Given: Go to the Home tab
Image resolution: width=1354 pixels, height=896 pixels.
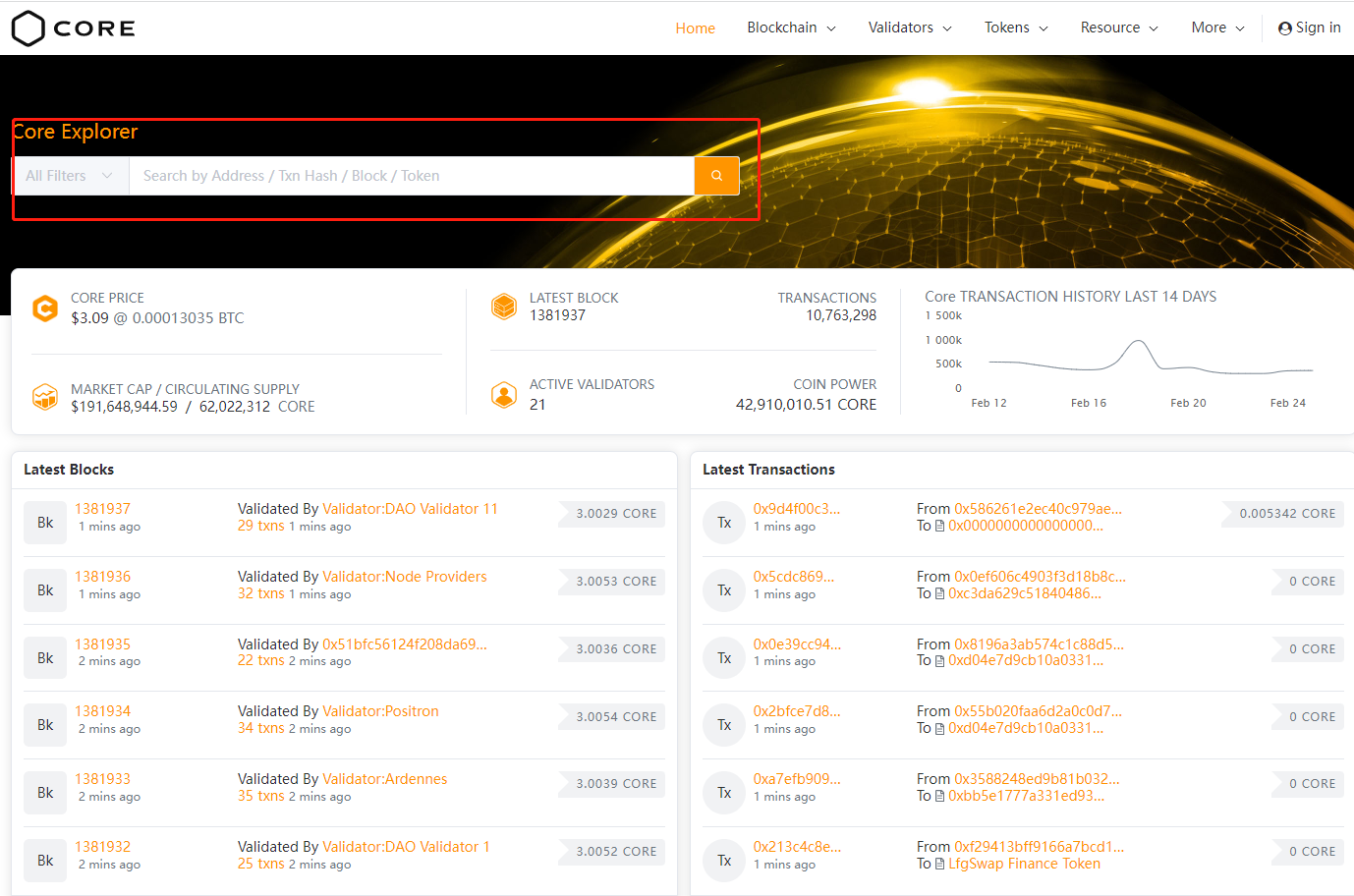Looking at the screenshot, I should point(695,28).
